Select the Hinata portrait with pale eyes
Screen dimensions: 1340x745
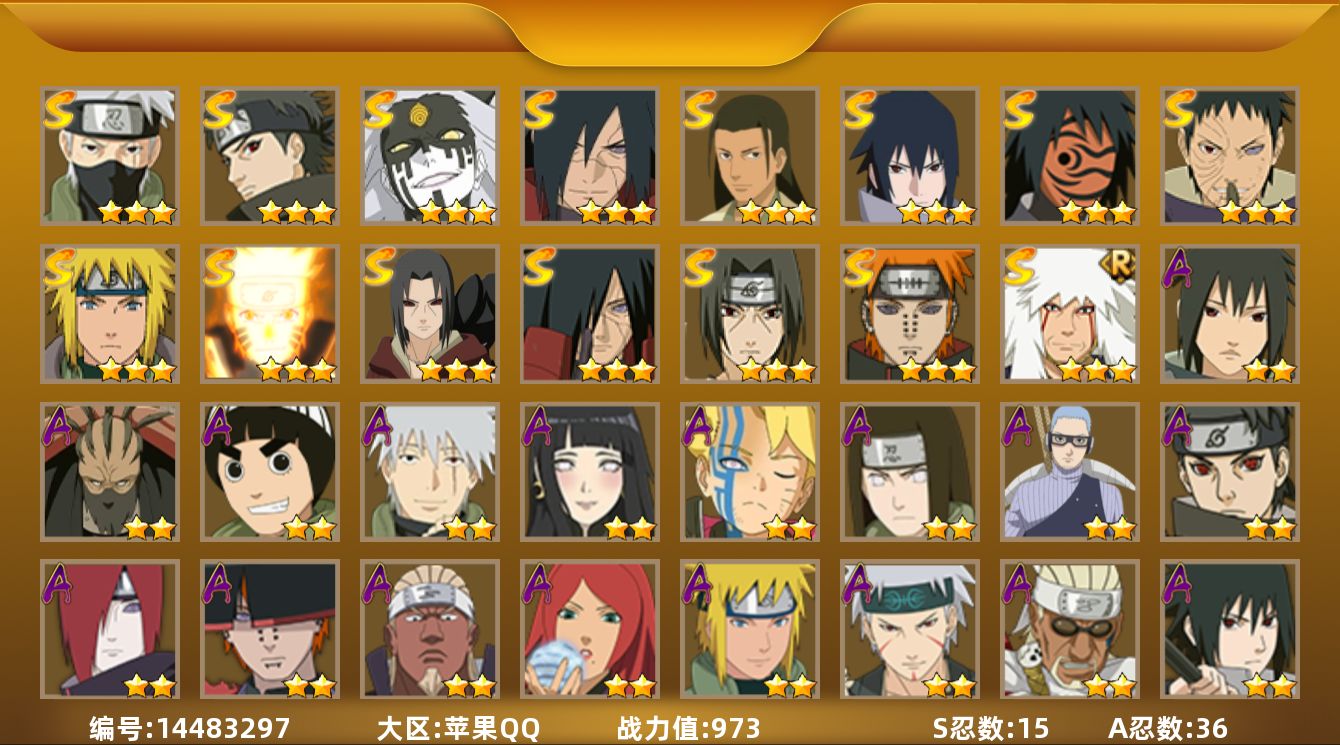pyautogui.click(x=590, y=472)
